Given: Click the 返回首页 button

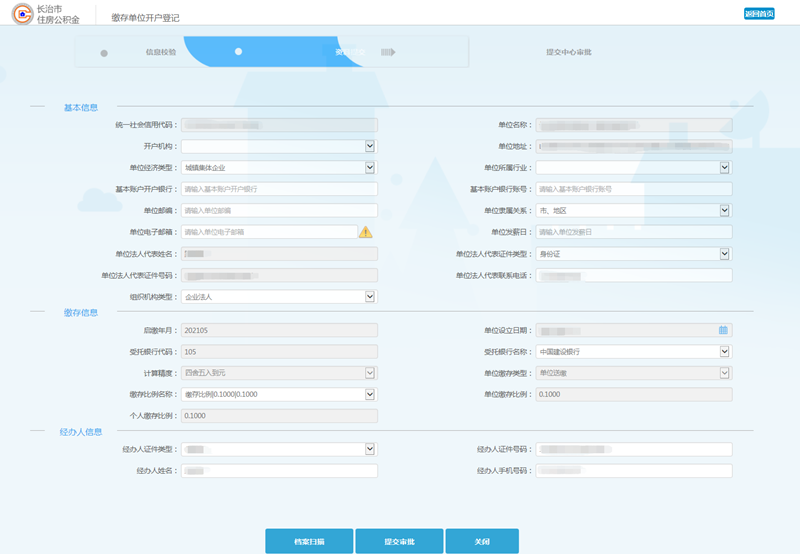Looking at the screenshot, I should tap(759, 13).
